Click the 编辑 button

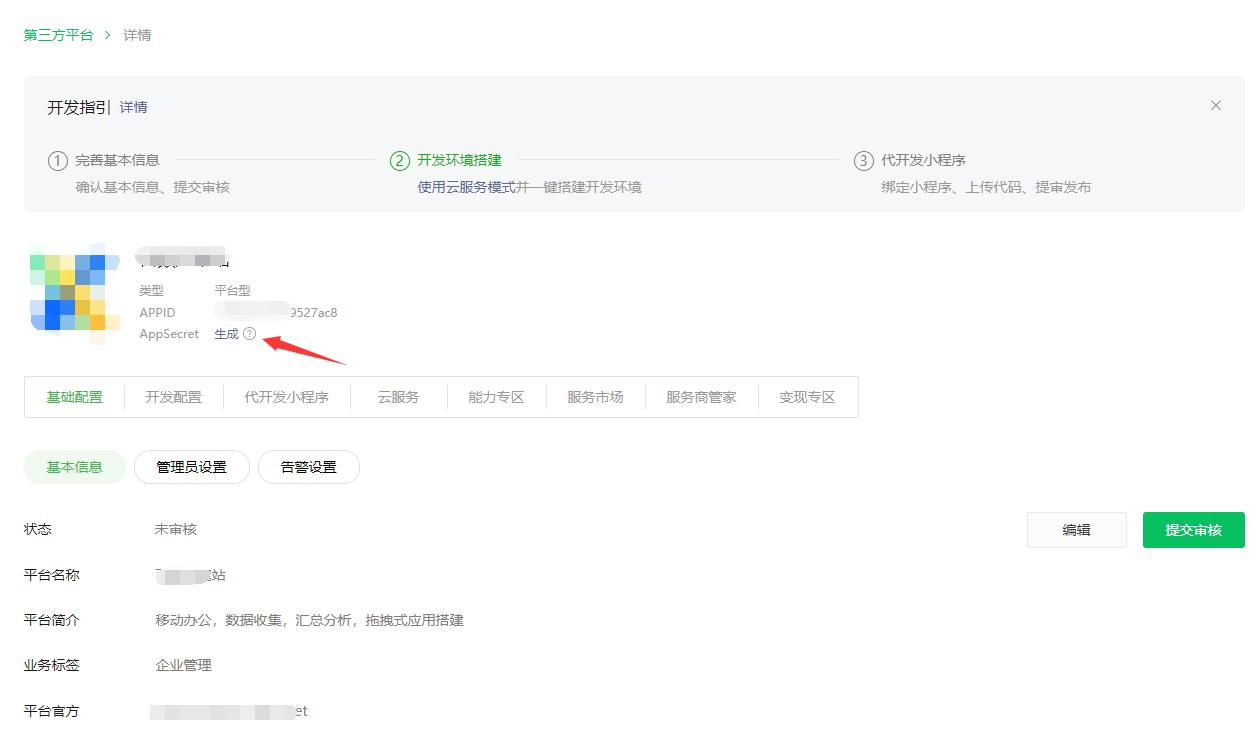coord(1076,530)
